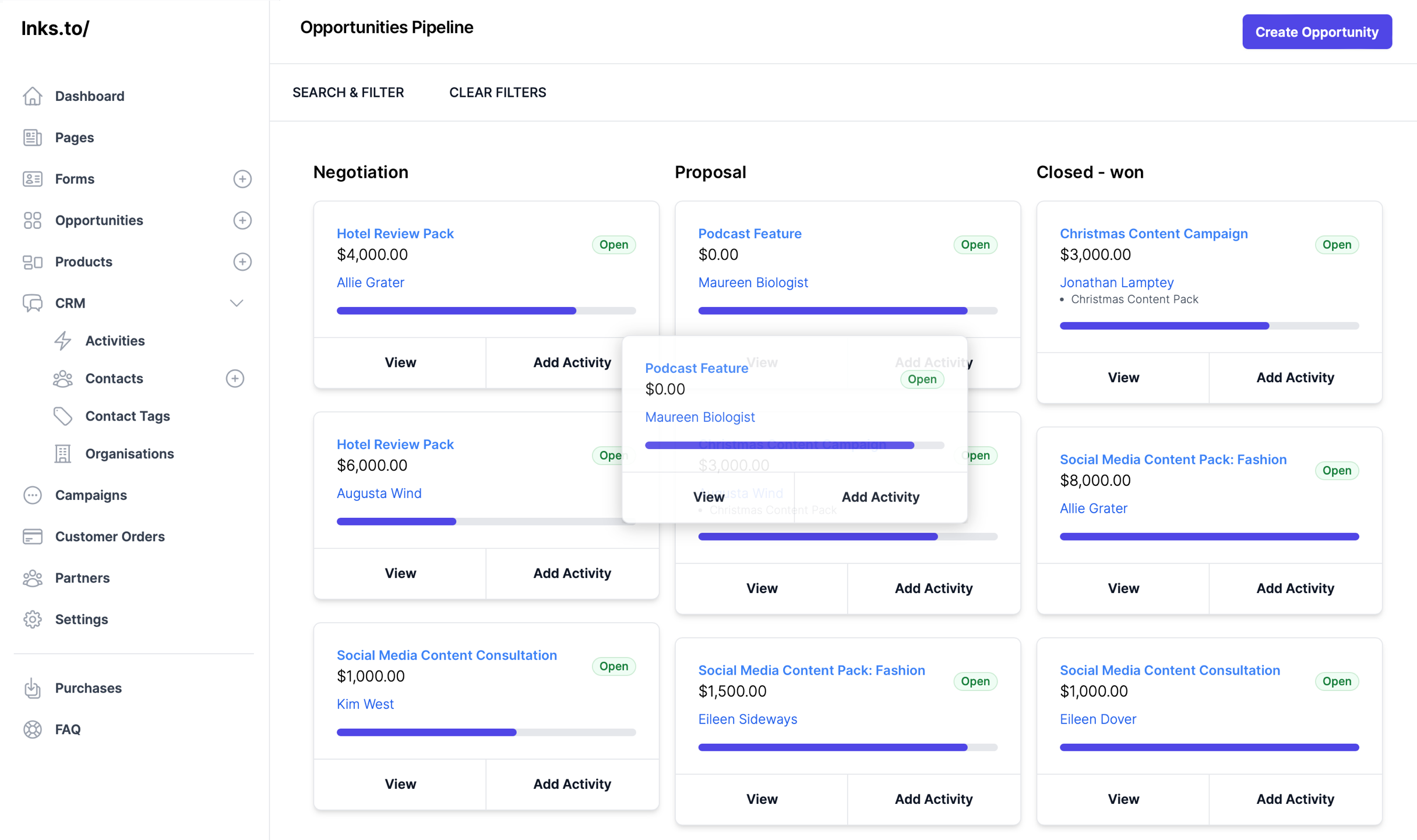Click the FAQ lifebuoy icon
The width and height of the screenshot is (1417, 840).
point(33,729)
